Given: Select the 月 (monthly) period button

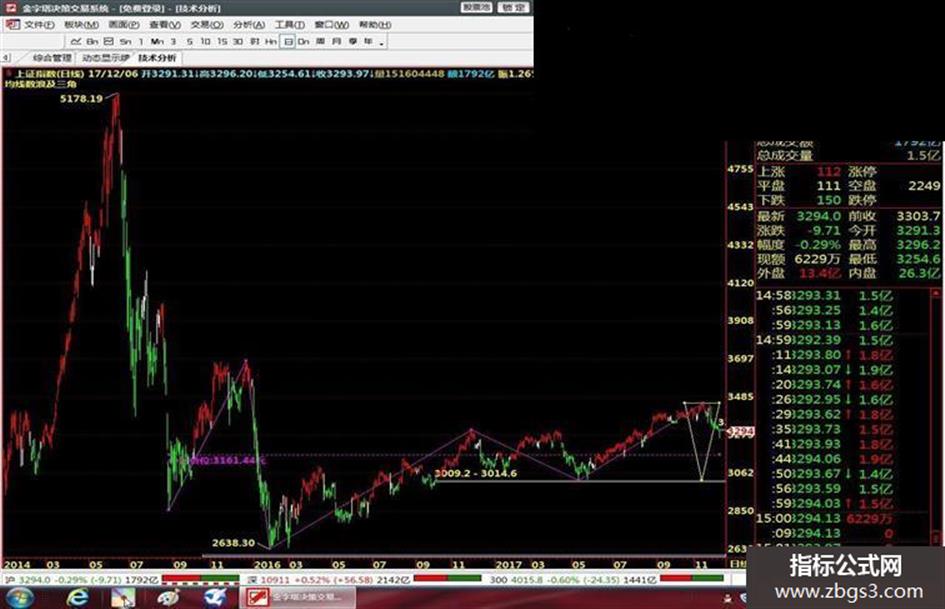Looking at the screenshot, I should [336, 42].
